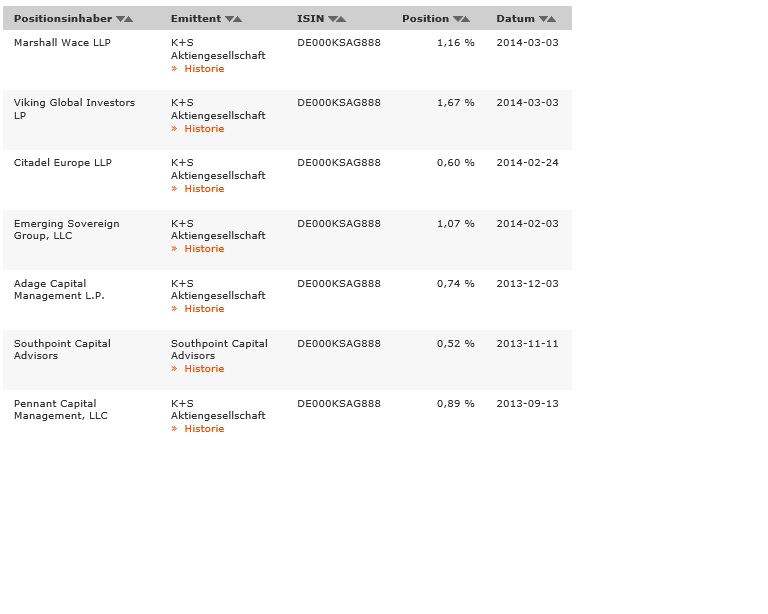The image size is (768, 614).
Task: Sort ISIN ascending with up triangle
Action: [x=341, y=19]
